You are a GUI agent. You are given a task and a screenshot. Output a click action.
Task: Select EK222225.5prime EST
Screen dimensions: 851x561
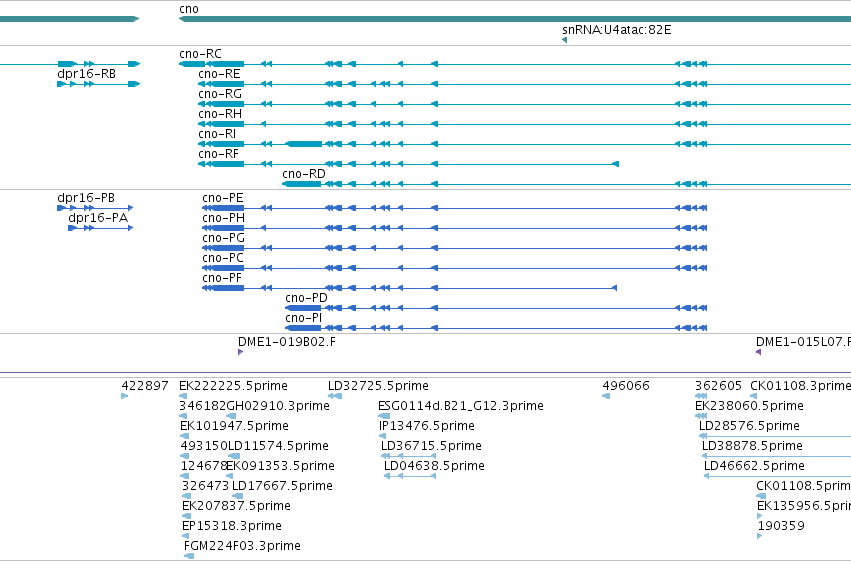pos(233,386)
